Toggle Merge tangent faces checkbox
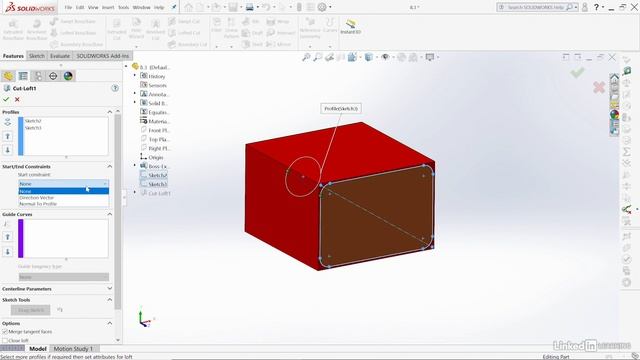The width and height of the screenshot is (640, 360). point(5,332)
